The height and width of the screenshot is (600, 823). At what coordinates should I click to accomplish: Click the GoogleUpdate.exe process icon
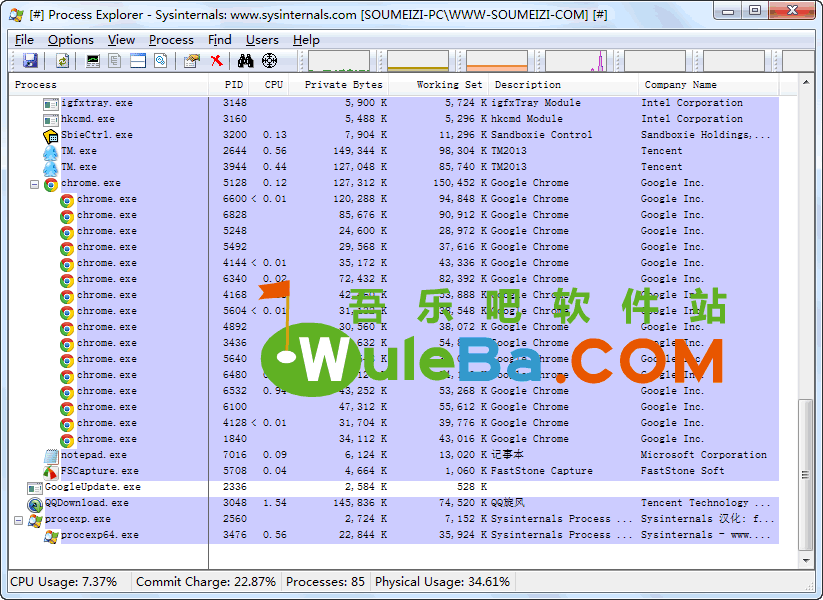[x=35, y=488]
